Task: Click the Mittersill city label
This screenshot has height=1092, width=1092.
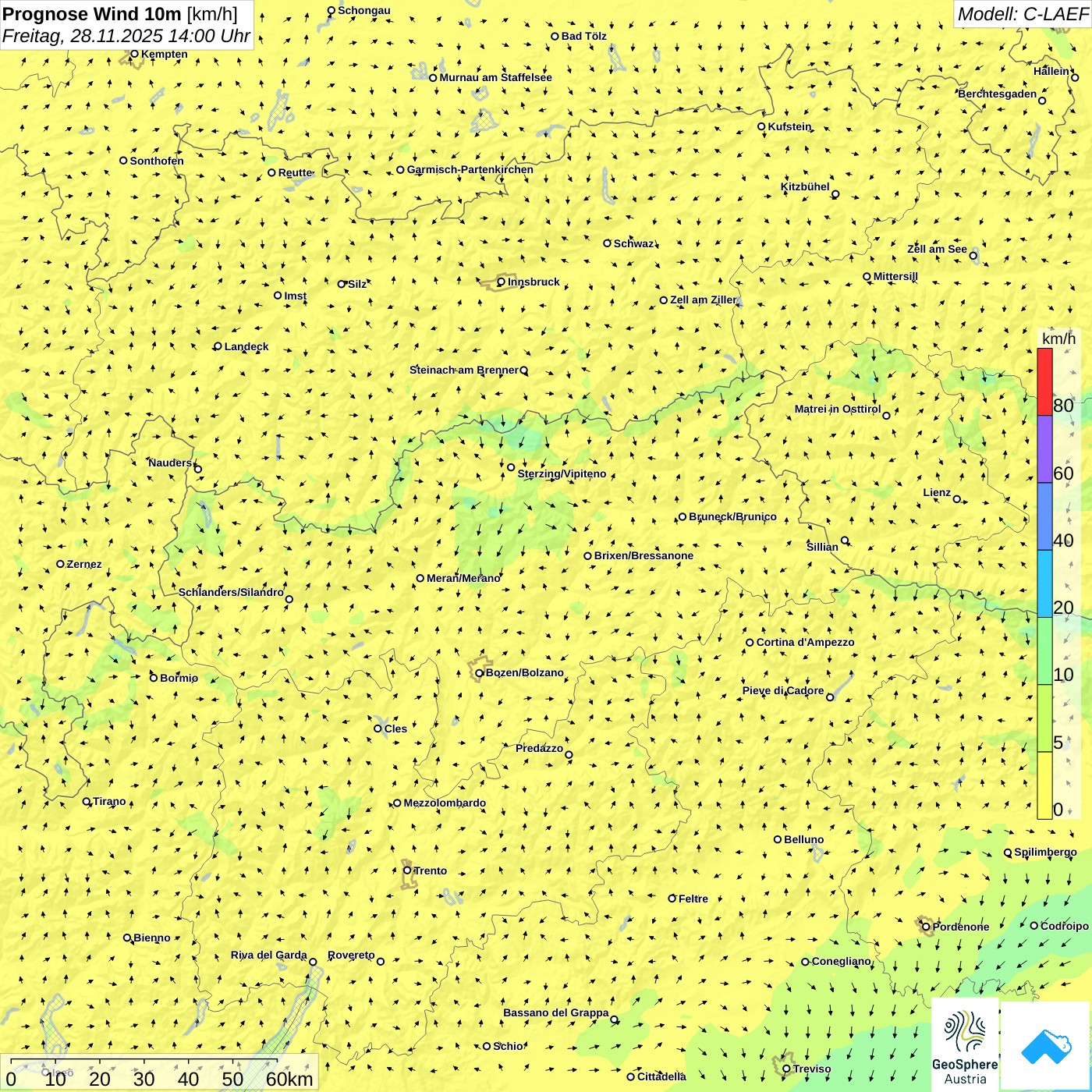Action: tap(895, 276)
